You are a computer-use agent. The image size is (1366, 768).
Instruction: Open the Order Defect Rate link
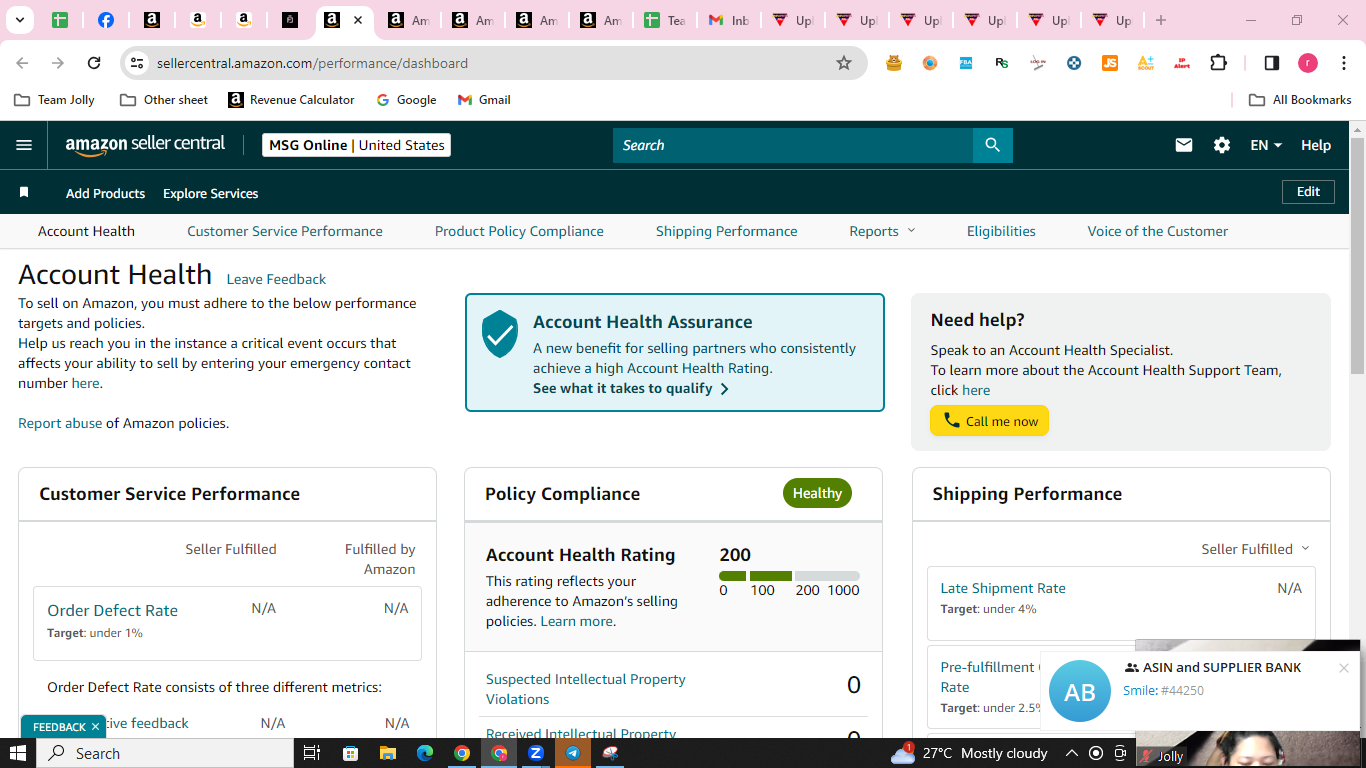(x=112, y=610)
